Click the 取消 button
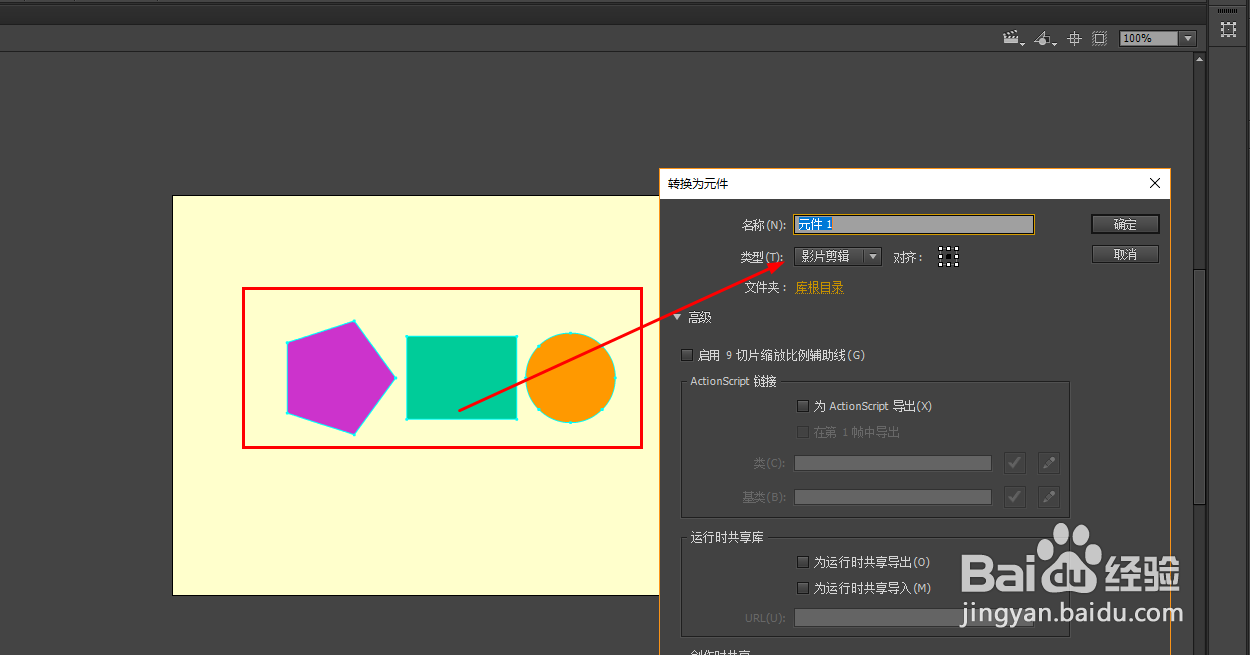Image resolution: width=1250 pixels, height=655 pixels. coord(1125,254)
